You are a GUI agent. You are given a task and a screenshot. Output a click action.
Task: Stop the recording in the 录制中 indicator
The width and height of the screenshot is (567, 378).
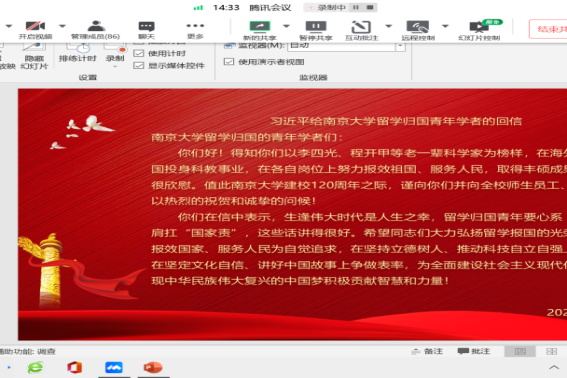[x=370, y=7]
